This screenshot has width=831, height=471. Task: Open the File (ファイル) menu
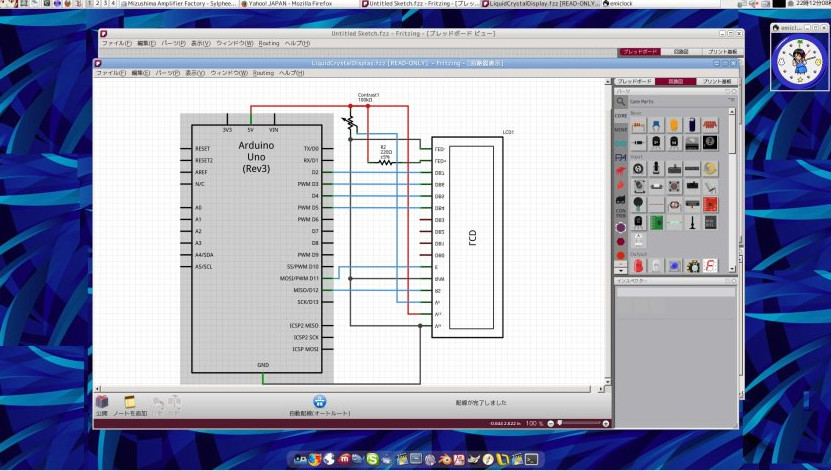[x=108, y=73]
